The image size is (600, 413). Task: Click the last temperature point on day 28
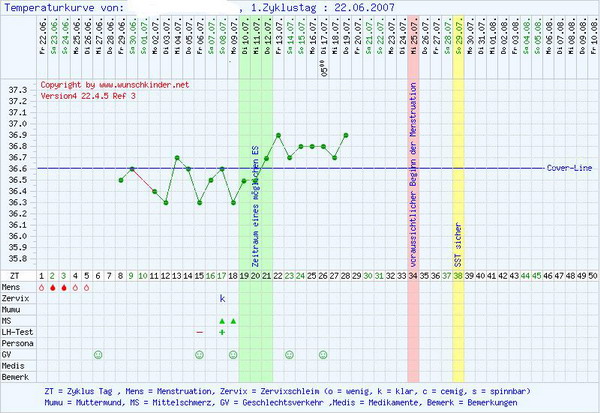tap(346, 134)
